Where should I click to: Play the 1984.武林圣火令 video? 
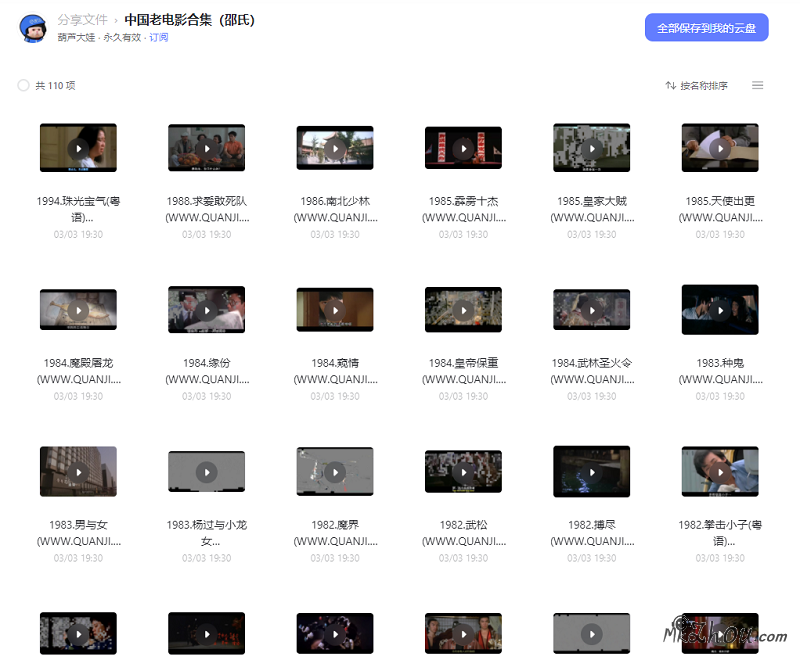tap(592, 310)
